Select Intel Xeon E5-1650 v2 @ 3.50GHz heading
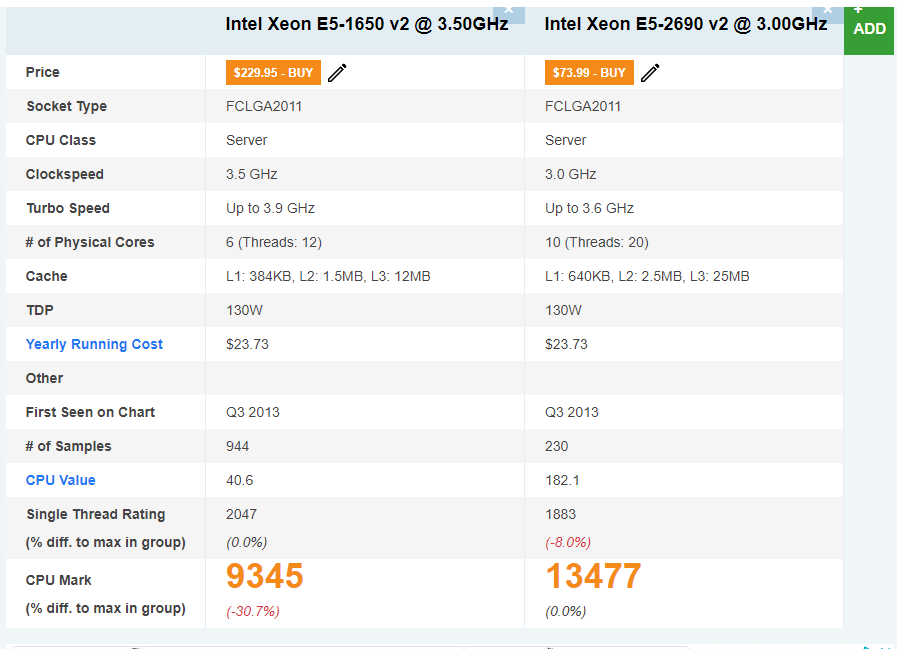The width and height of the screenshot is (897, 649). 367,24
